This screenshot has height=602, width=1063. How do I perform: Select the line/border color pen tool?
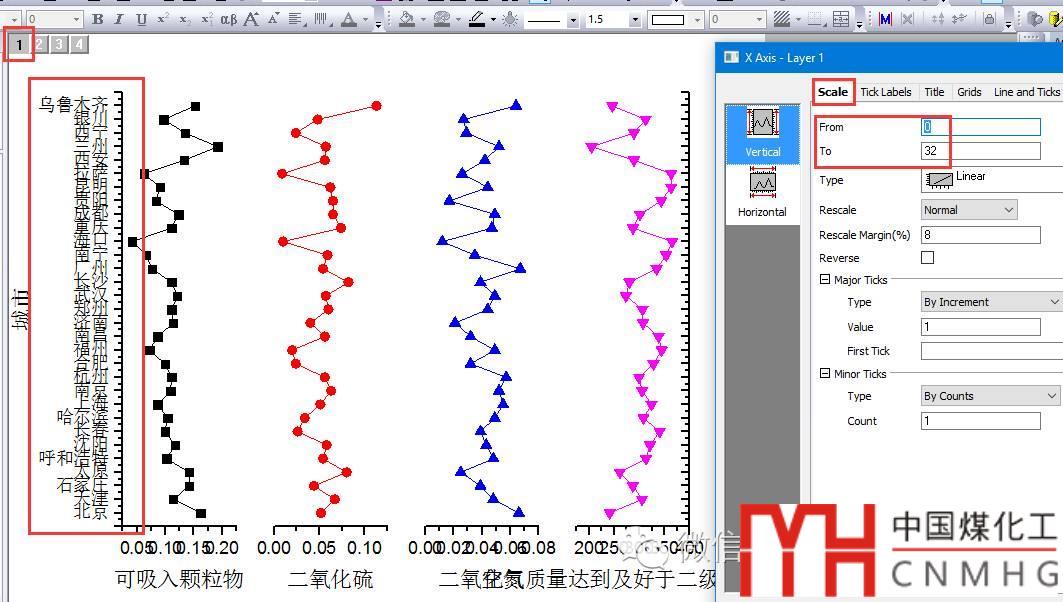coord(477,19)
